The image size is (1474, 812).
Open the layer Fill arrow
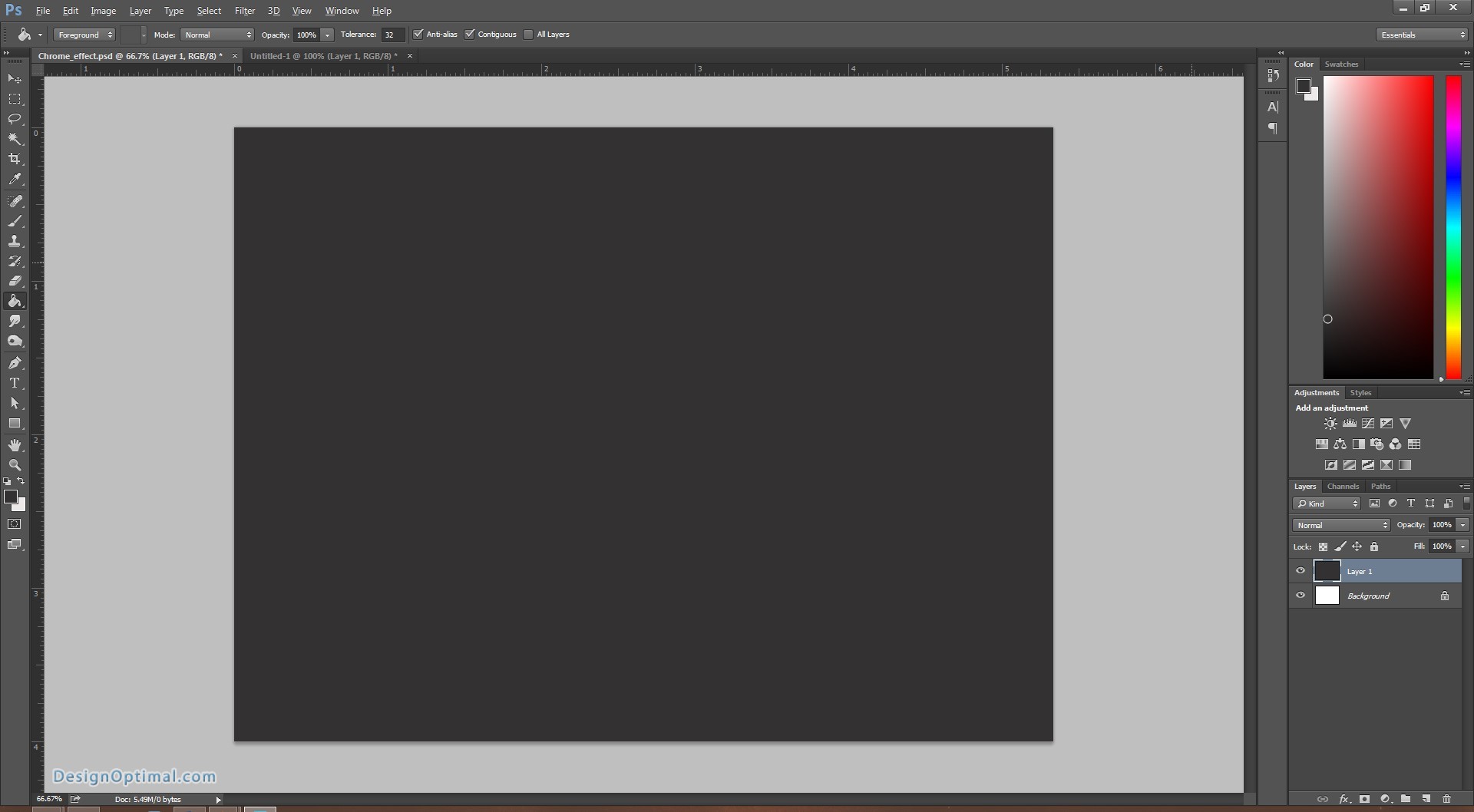[1462, 546]
